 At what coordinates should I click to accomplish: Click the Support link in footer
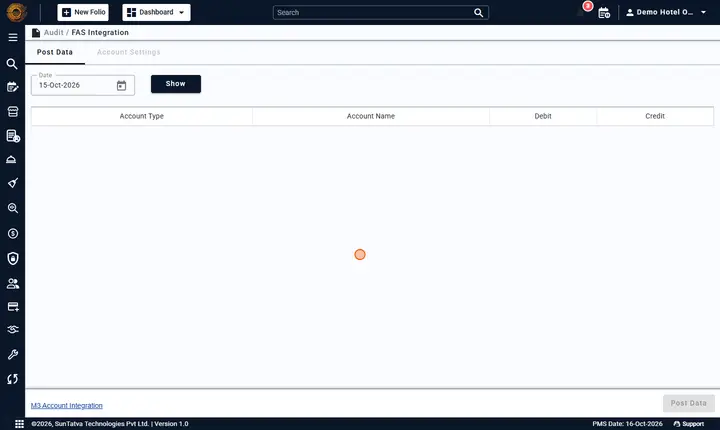pos(688,424)
